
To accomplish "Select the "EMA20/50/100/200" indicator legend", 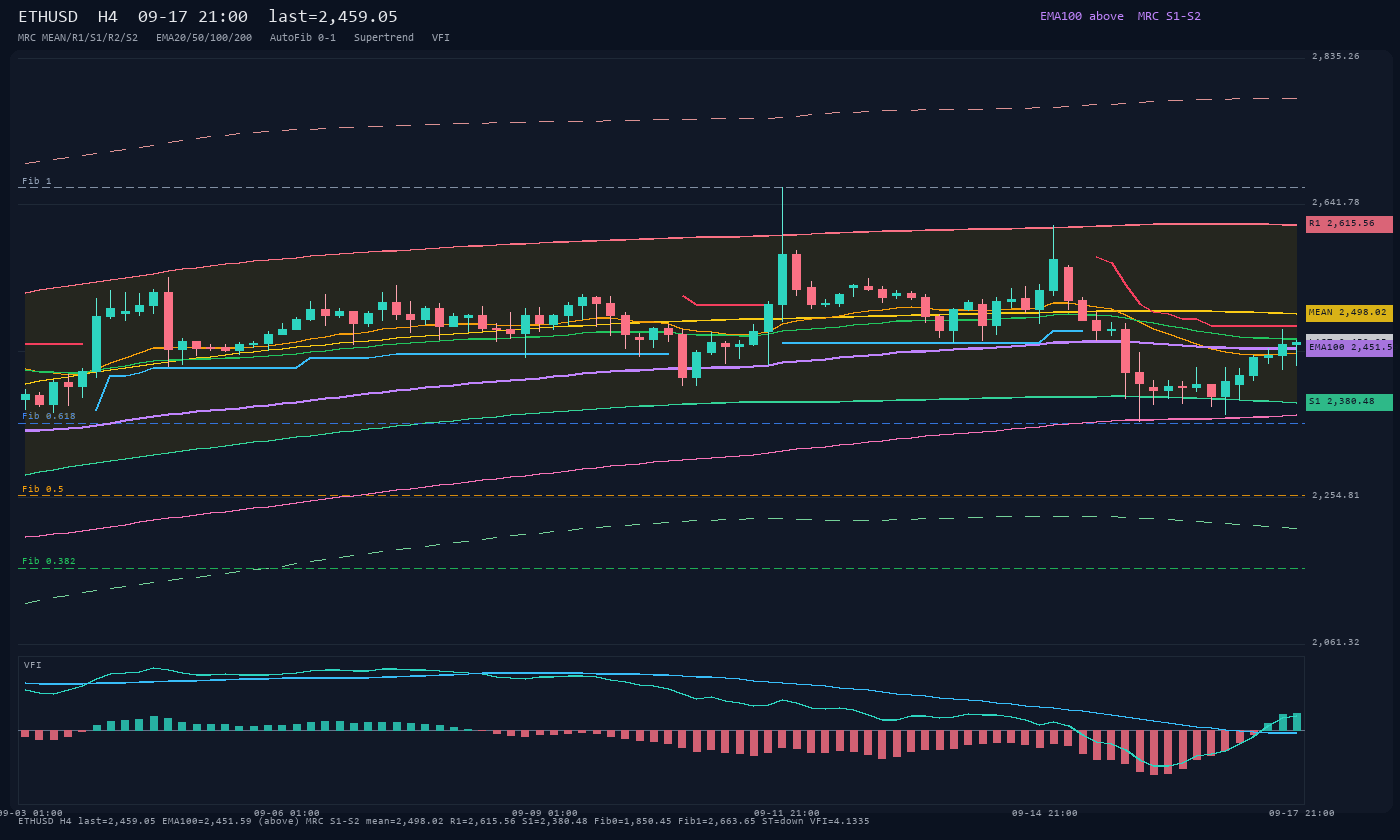I will tap(204, 38).
